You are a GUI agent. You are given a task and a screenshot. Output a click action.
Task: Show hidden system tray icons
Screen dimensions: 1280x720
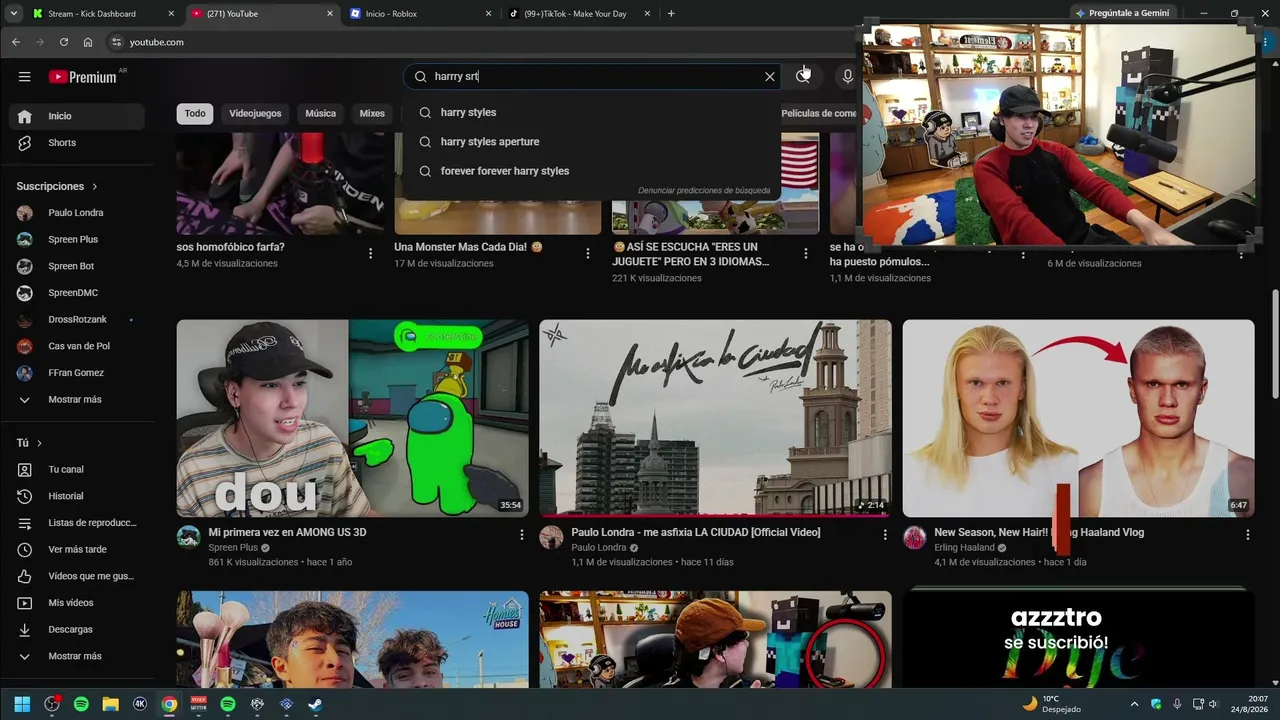tap(1134, 704)
